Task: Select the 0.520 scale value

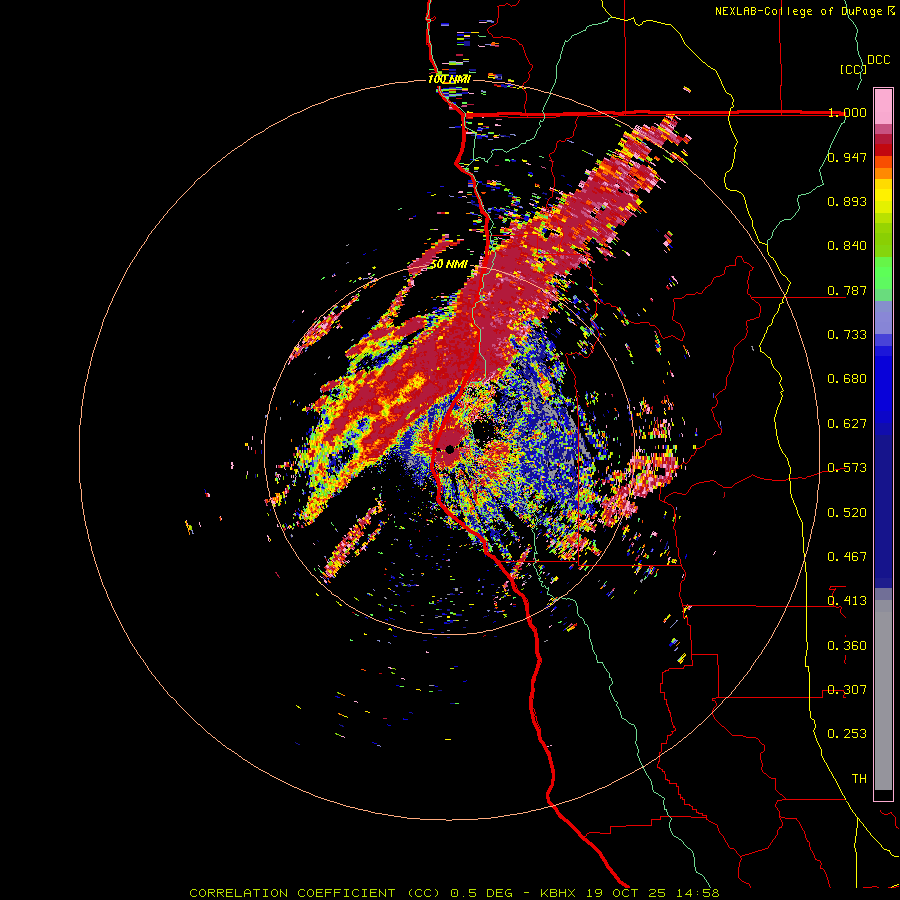Action: pyautogui.click(x=847, y=513)
